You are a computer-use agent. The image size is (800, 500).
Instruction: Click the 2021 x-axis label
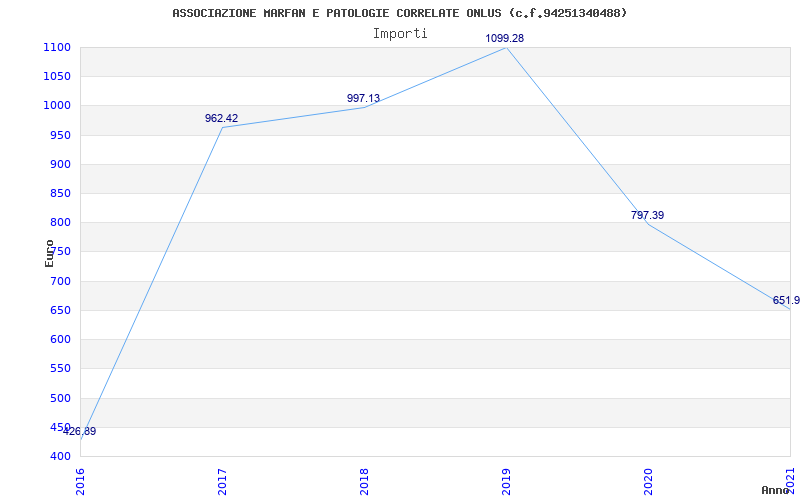tap(790, 482)
